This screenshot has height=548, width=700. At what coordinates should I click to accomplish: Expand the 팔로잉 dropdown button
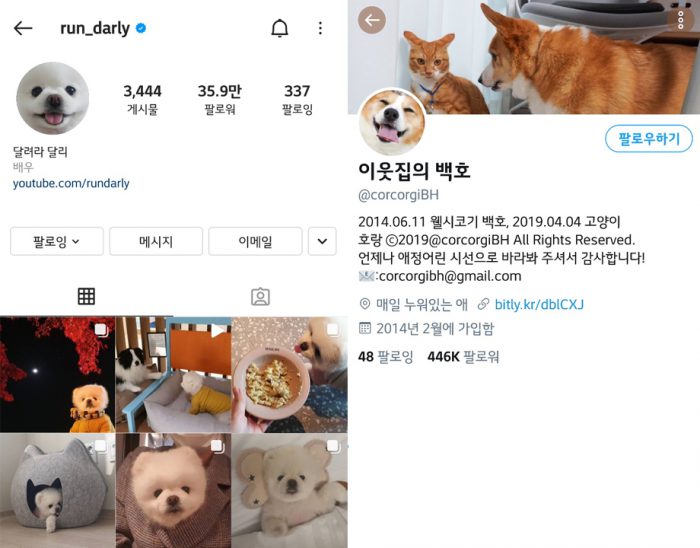(x=57, y=241)
